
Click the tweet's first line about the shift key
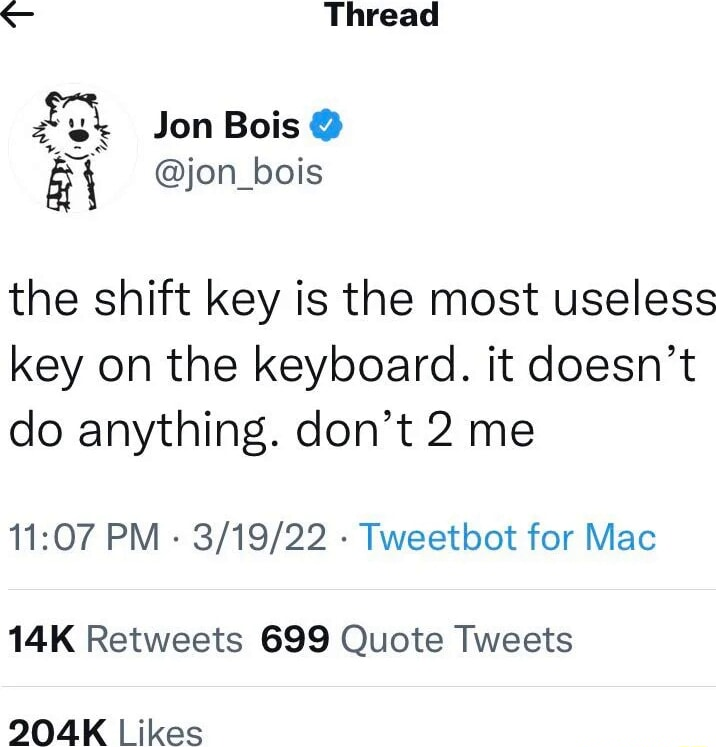click(362, 301)
